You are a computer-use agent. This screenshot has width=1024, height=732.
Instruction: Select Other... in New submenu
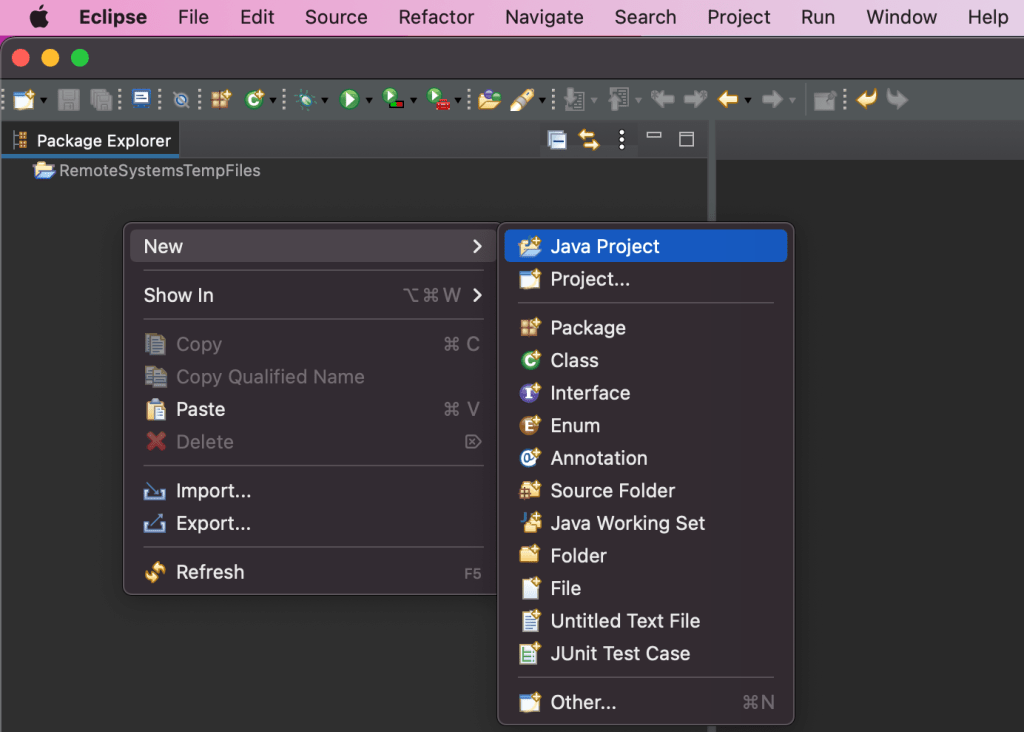(x=646, y=703)
